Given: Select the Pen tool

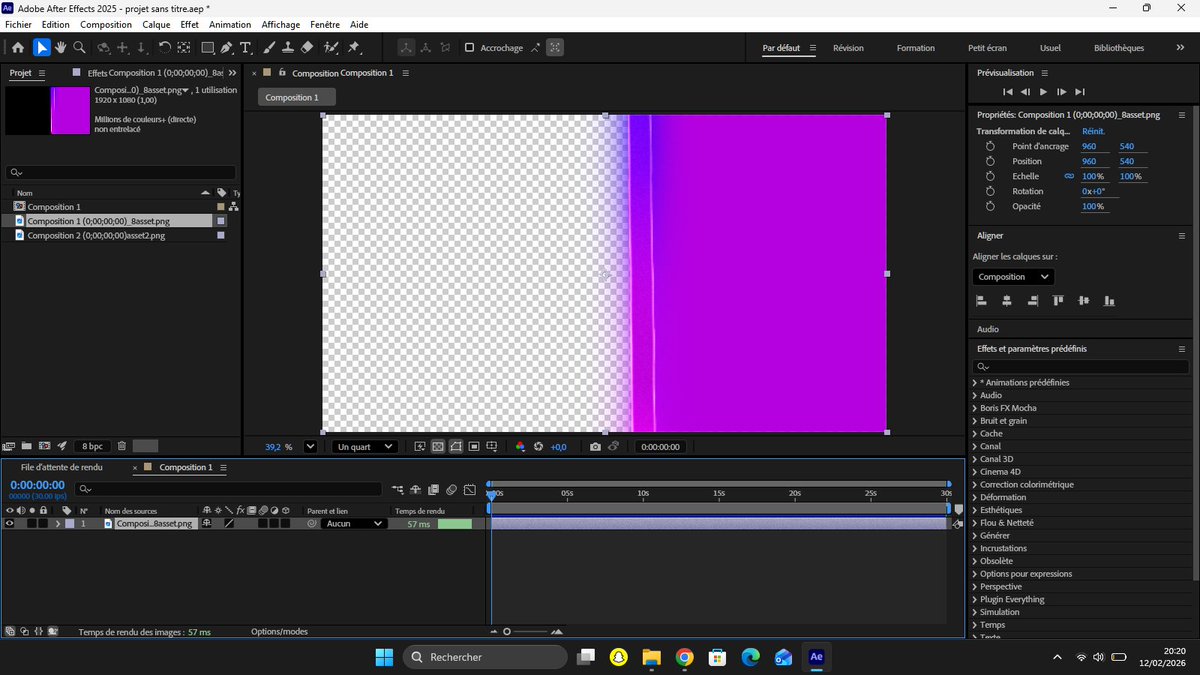Looking at the screenshot, I should [226, 47].
